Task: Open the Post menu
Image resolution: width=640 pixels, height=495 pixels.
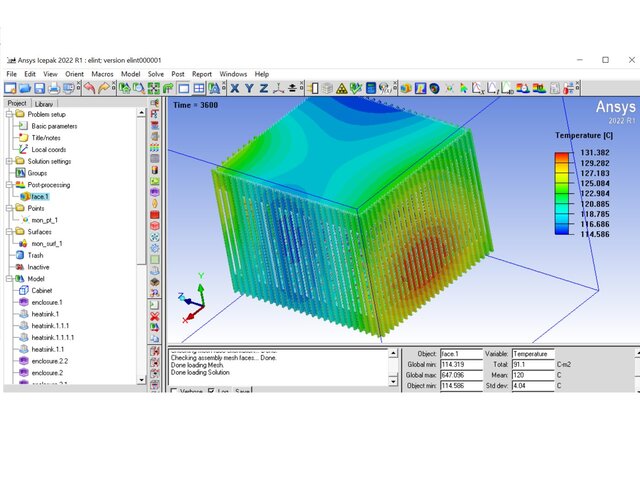Action: (x=178, y=74)
